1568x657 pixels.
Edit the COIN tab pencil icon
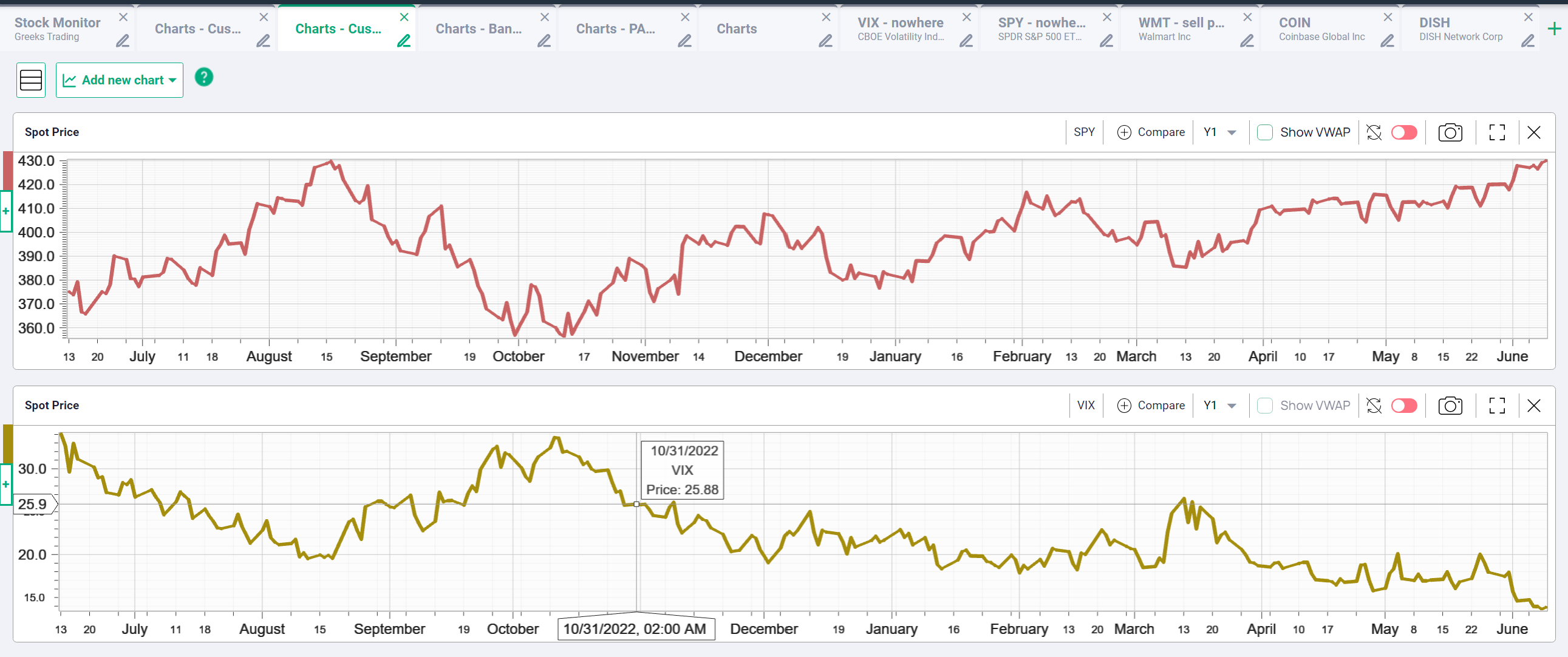1387,41
